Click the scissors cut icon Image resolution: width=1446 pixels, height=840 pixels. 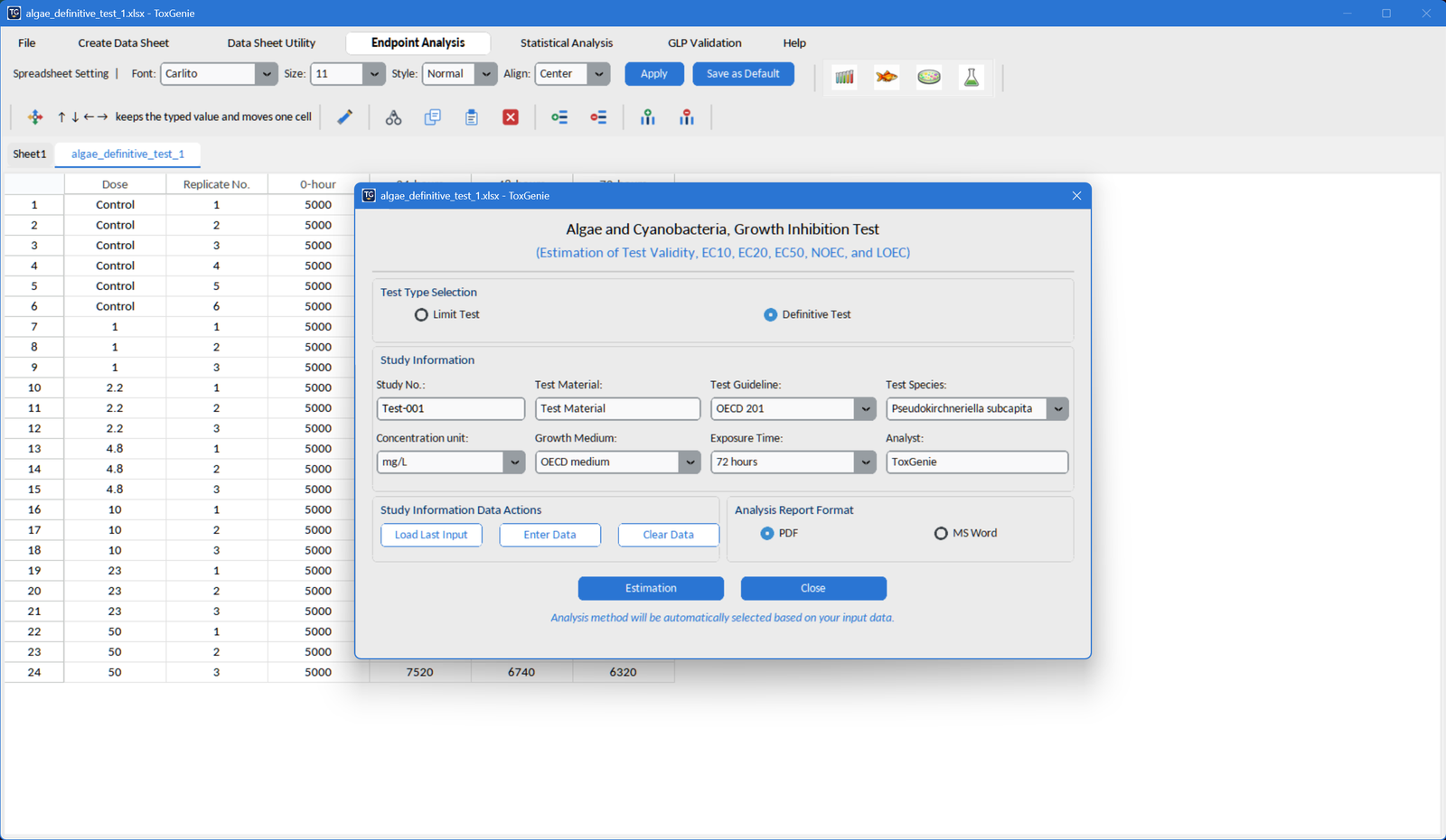pyautogui.click(x=393, y=117)
